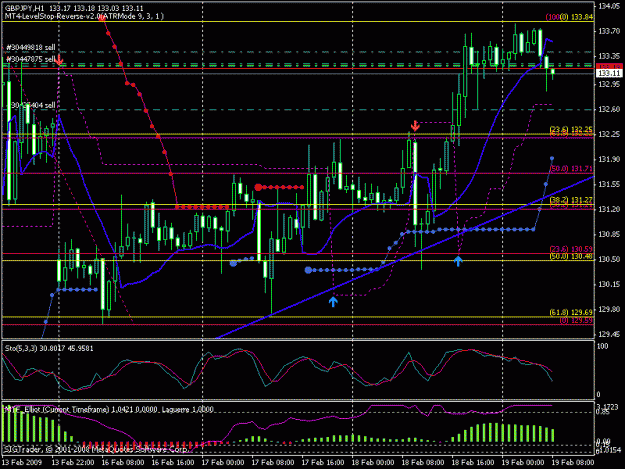Click the 129.80 price axis label

pyautogui.click(x=609, y=309)
